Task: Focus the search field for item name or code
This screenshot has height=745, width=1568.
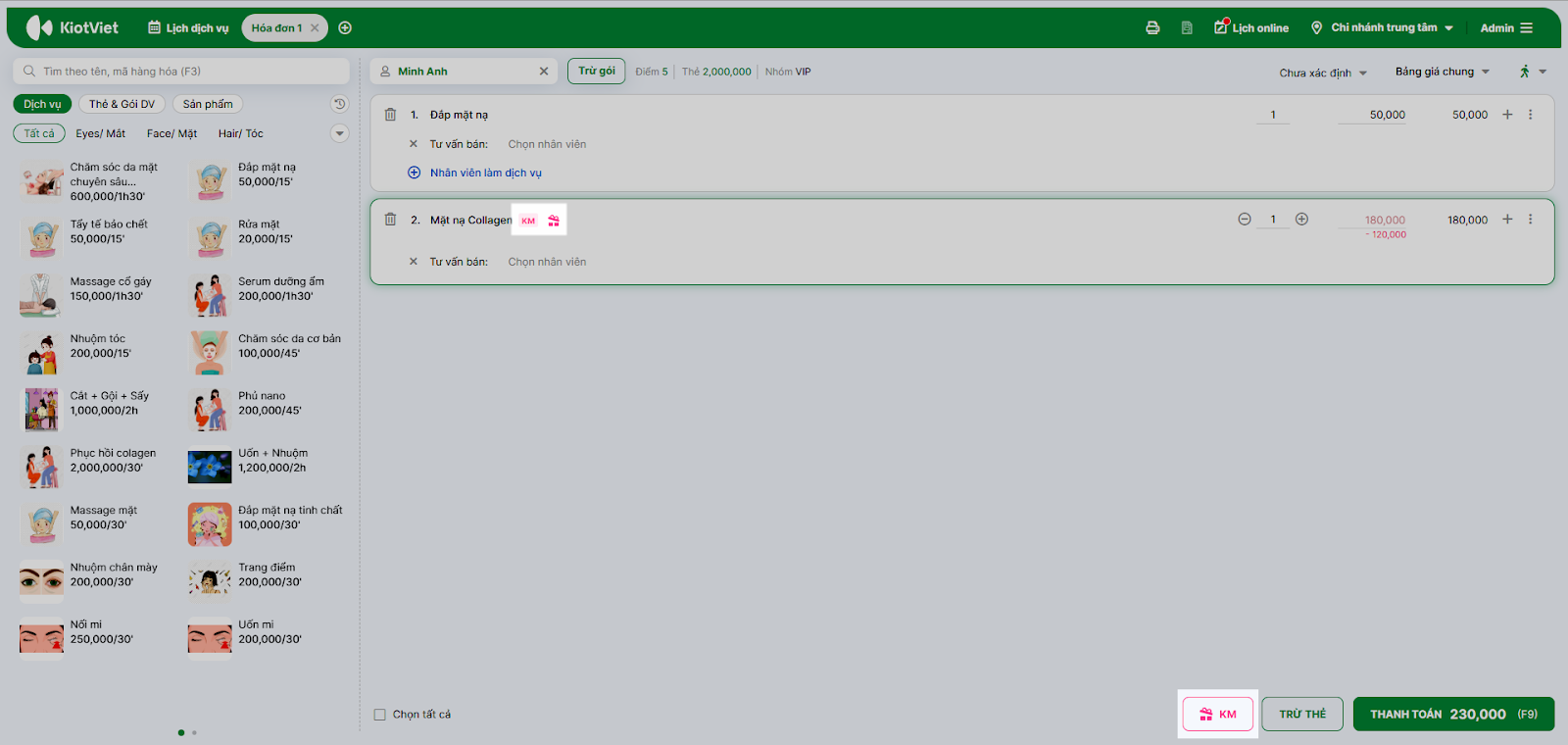Action: (x=181, y=72)
